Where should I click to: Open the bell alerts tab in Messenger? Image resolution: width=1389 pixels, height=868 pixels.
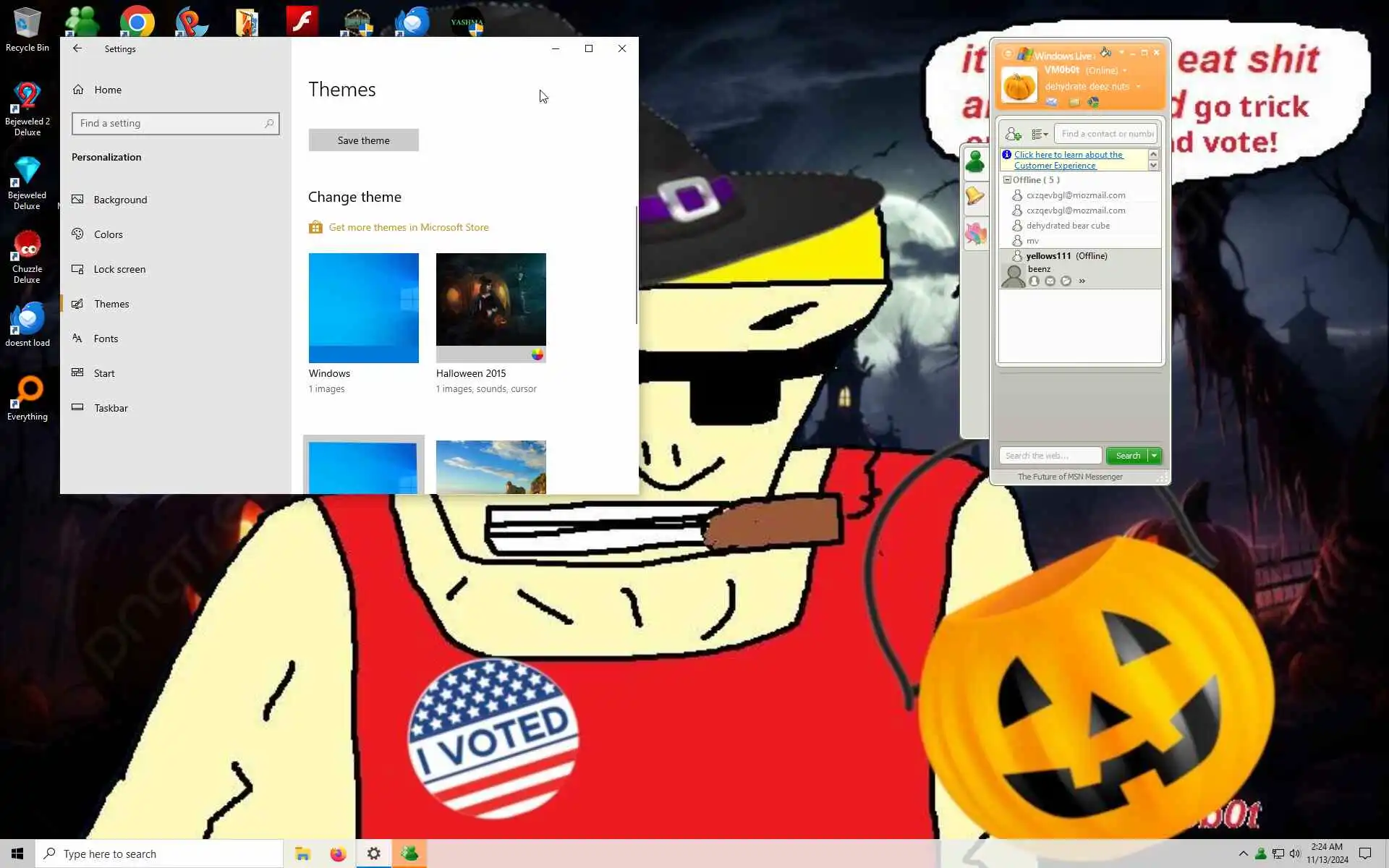(x=975, y=196)
